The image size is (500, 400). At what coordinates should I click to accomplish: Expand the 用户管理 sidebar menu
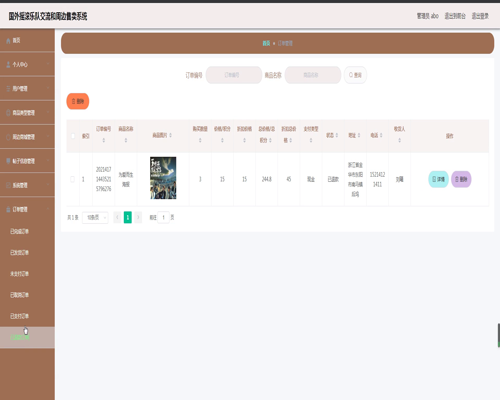click(27, 89)
